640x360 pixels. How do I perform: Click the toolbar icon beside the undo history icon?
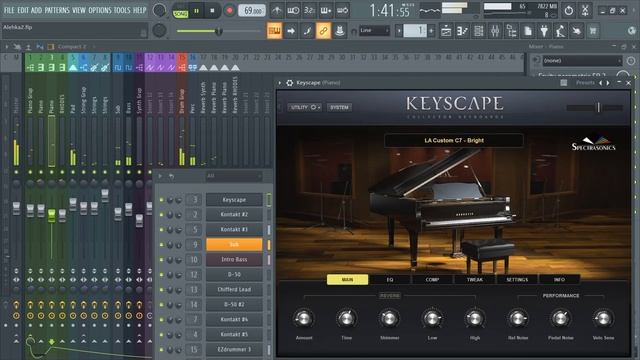(x=585, y=11)
